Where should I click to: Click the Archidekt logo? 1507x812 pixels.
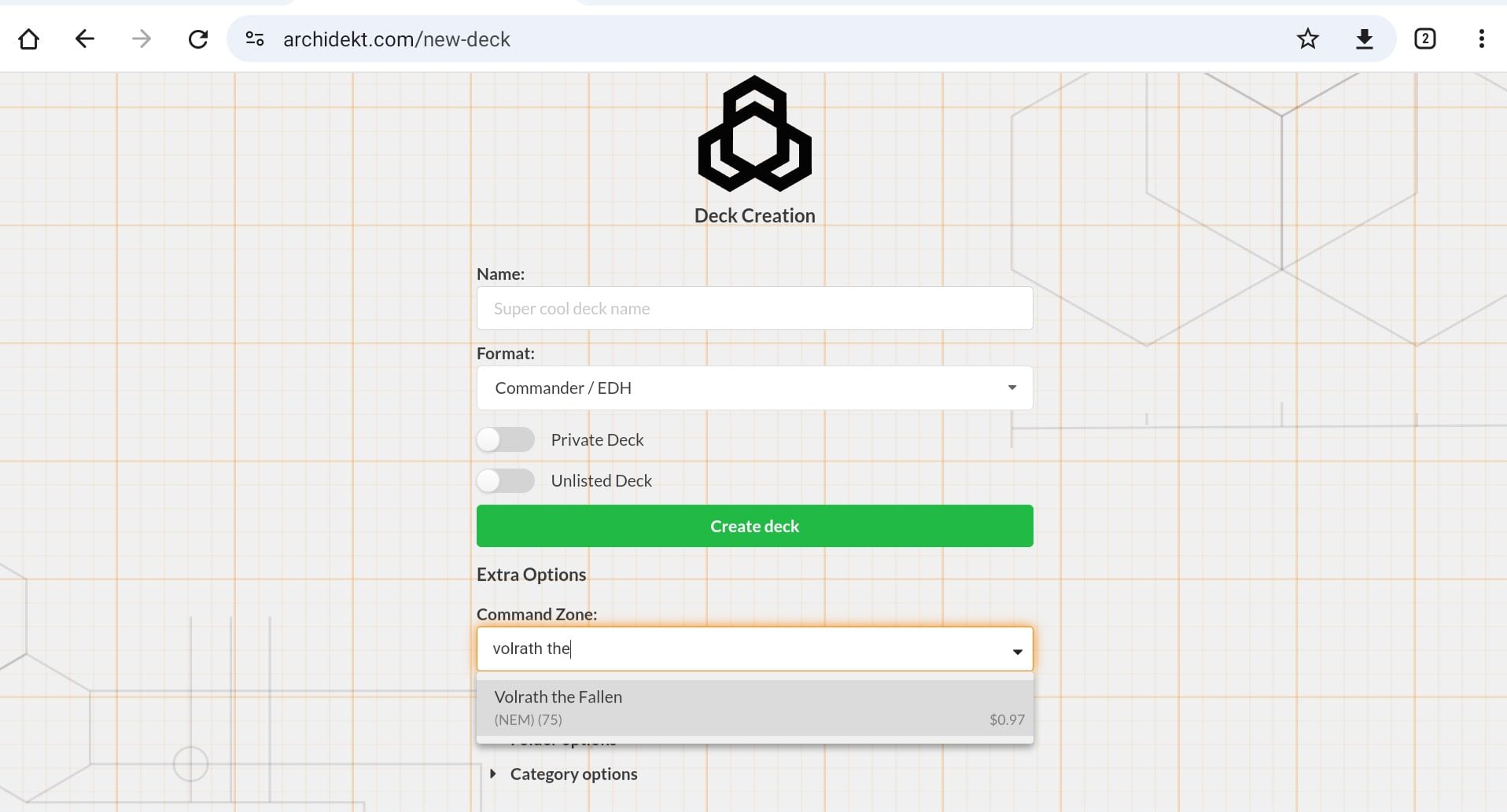pyautogui.click(x=754, y=134)
